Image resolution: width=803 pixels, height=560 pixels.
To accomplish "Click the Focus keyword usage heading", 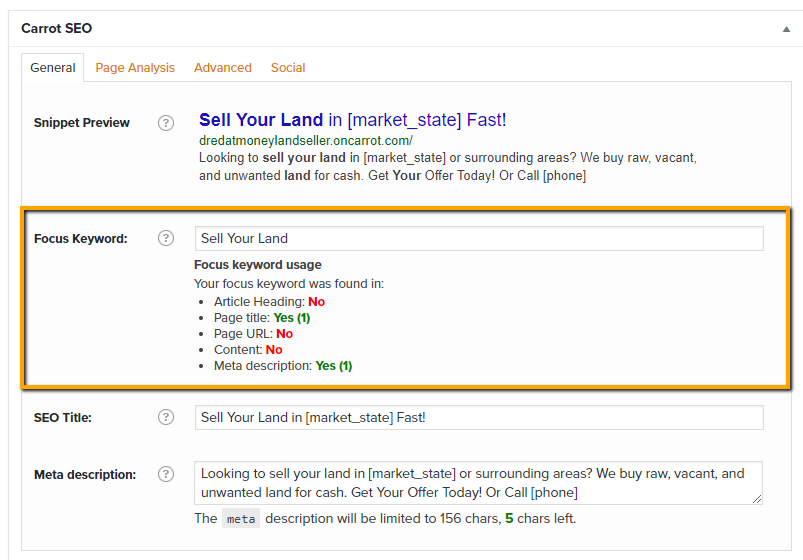I will click(x=258, y=265).
